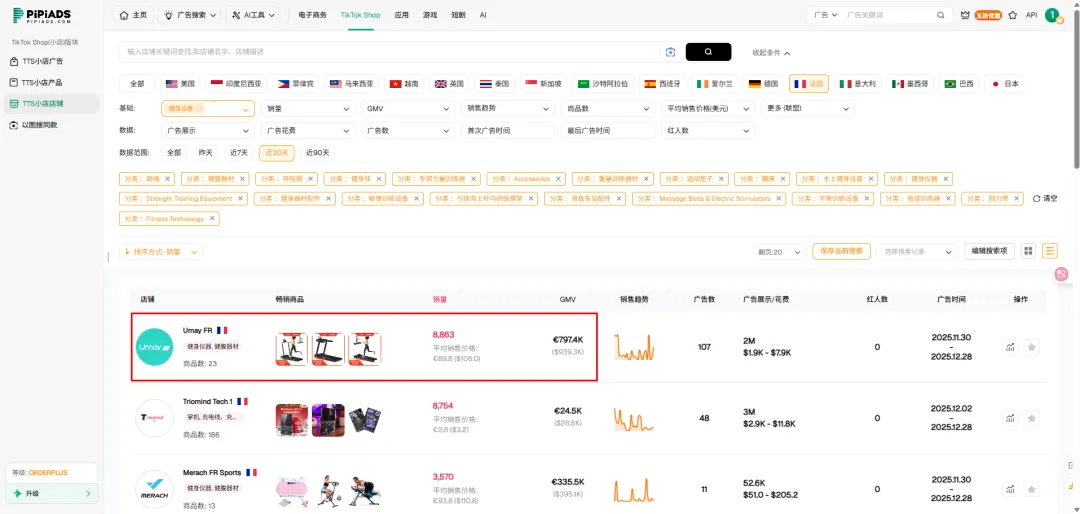Open TTS小店广告 in the sidebar

52,61
